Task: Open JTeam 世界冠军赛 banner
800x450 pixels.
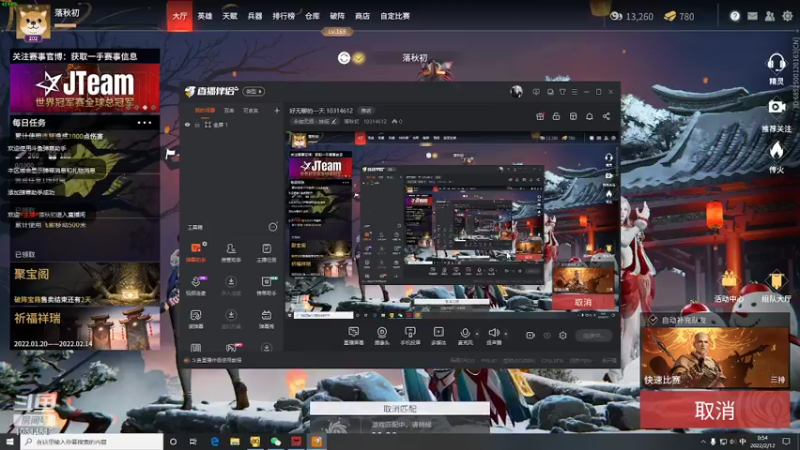Action: tap(85, 88)
